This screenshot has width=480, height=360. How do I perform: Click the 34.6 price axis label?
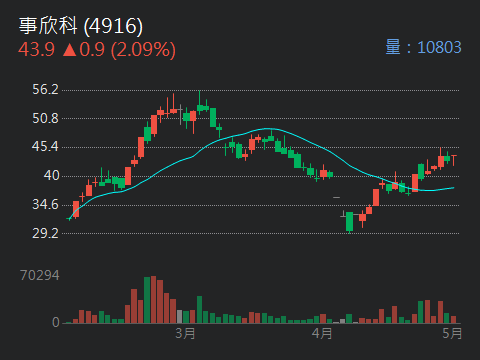click(x=45, y=204)
